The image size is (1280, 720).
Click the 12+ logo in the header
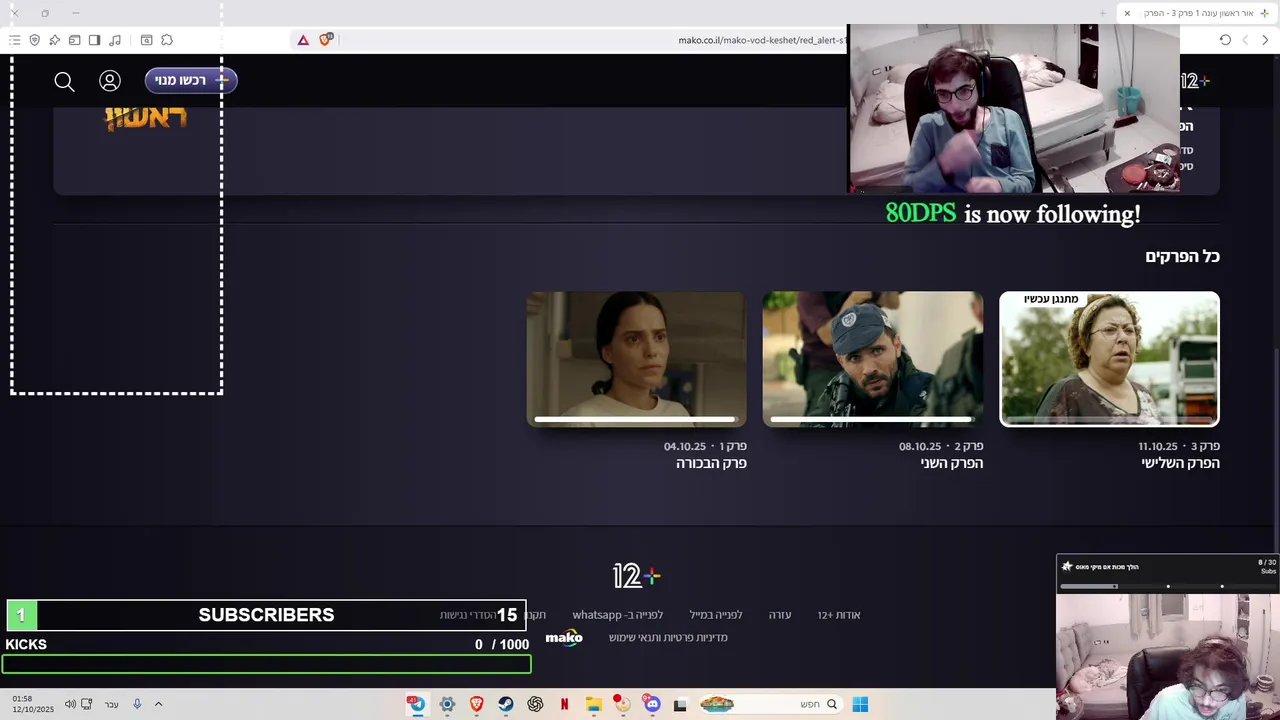(x=1195, y=81)
